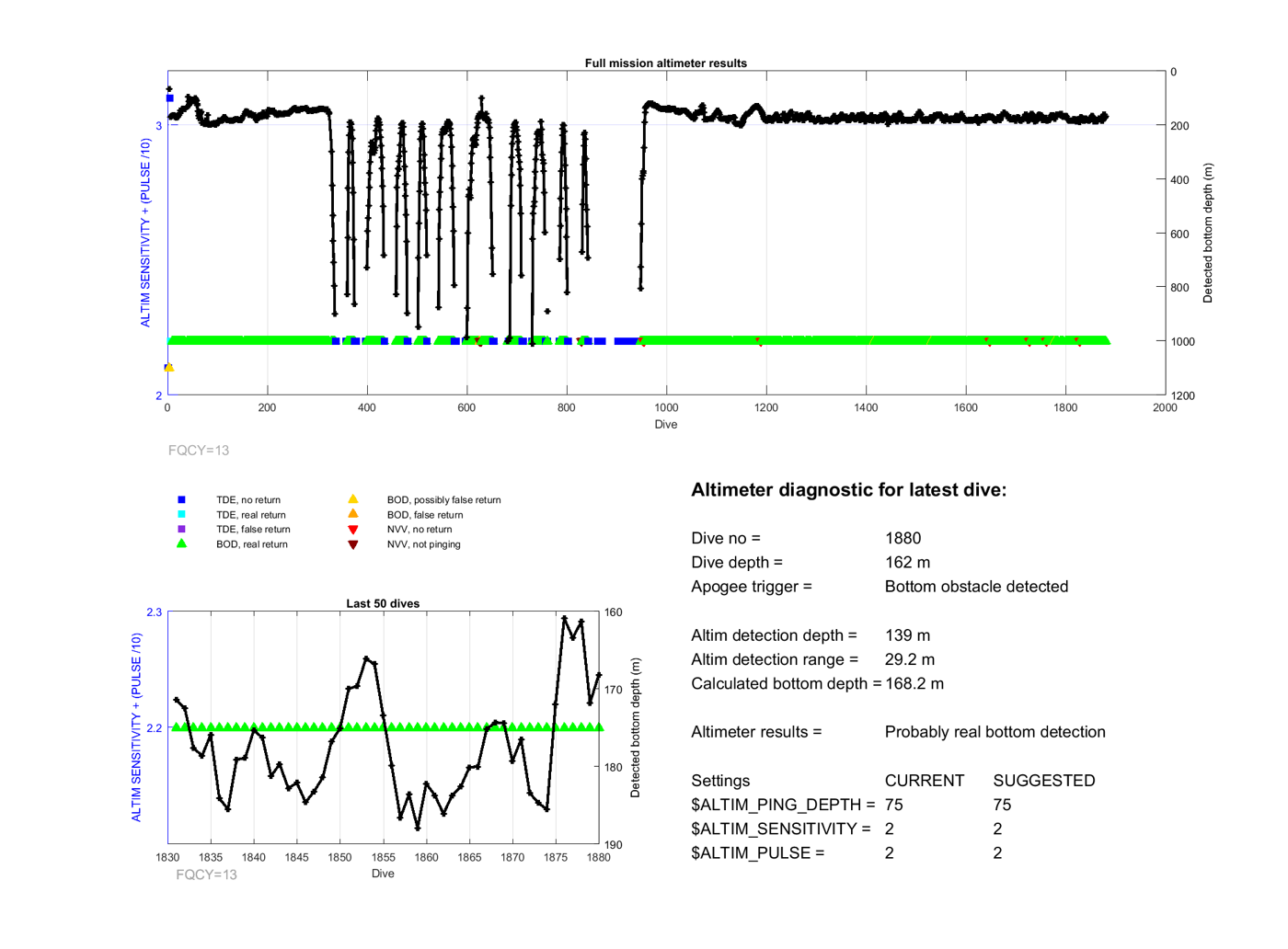Click 'Probably real bottom detection' result
This screenshot has height=949, width=1288.
995,732
